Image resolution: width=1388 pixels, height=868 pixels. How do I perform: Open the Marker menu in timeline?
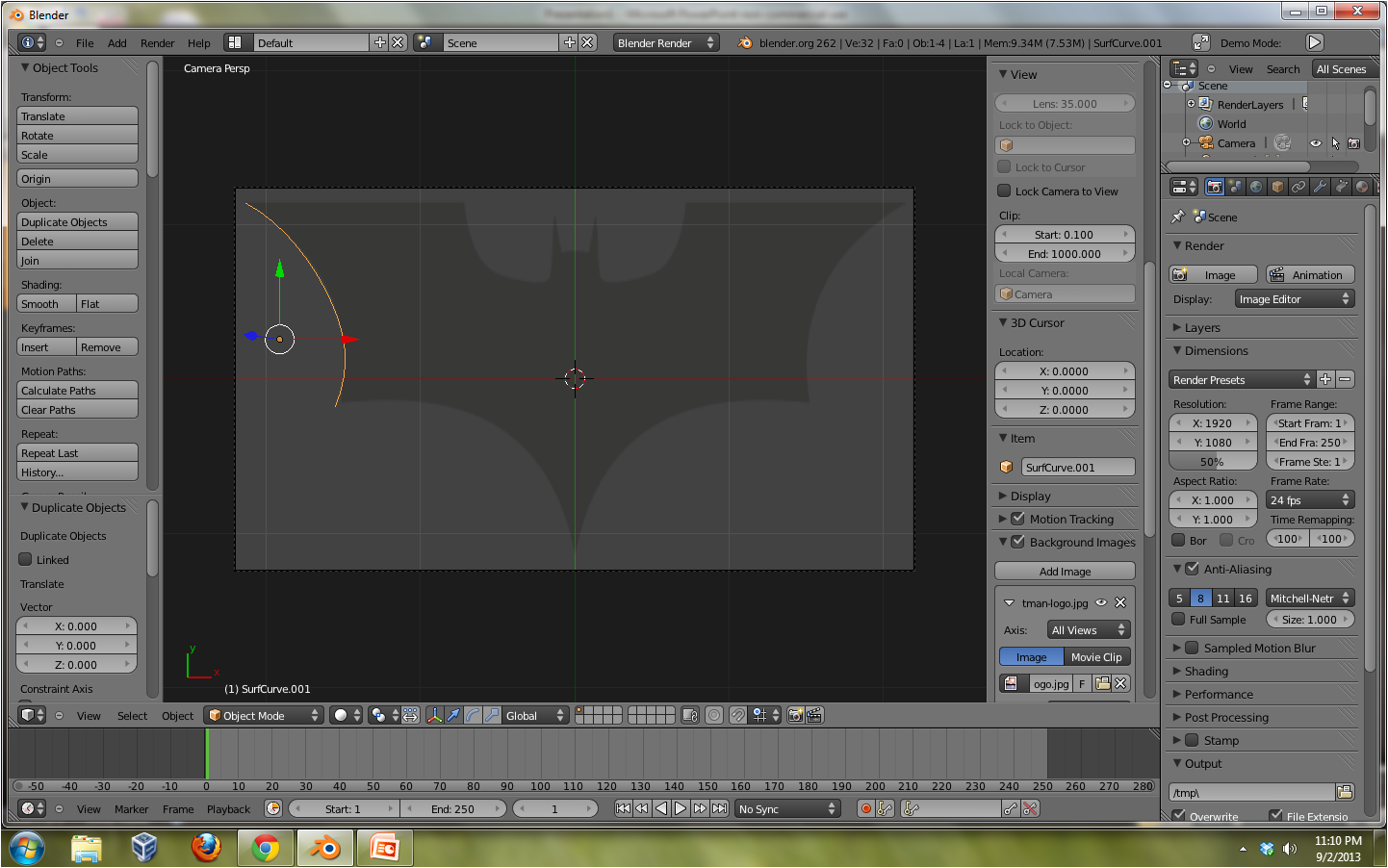tap(131, 809)
